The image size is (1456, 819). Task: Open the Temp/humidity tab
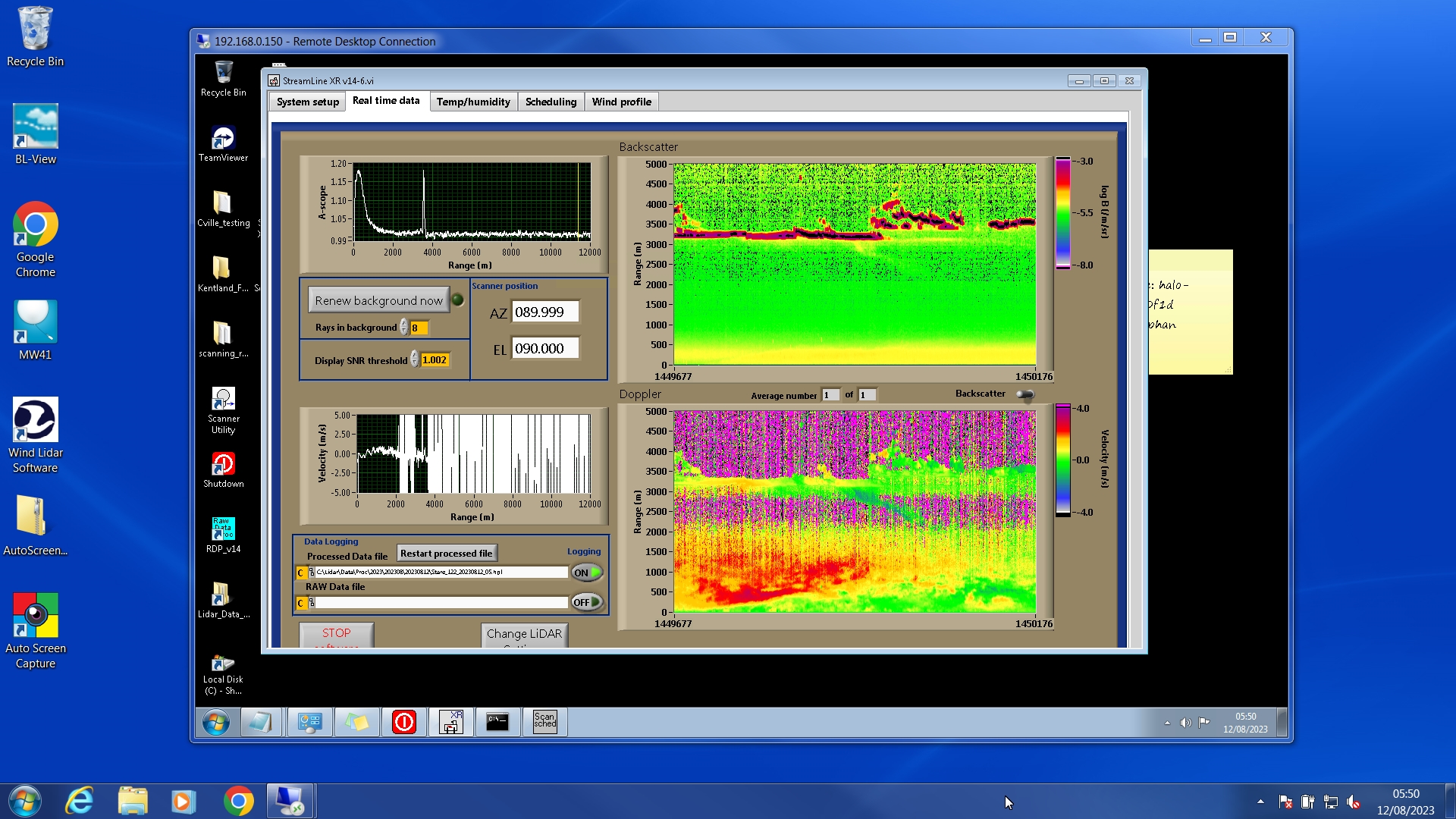[473, 102]
